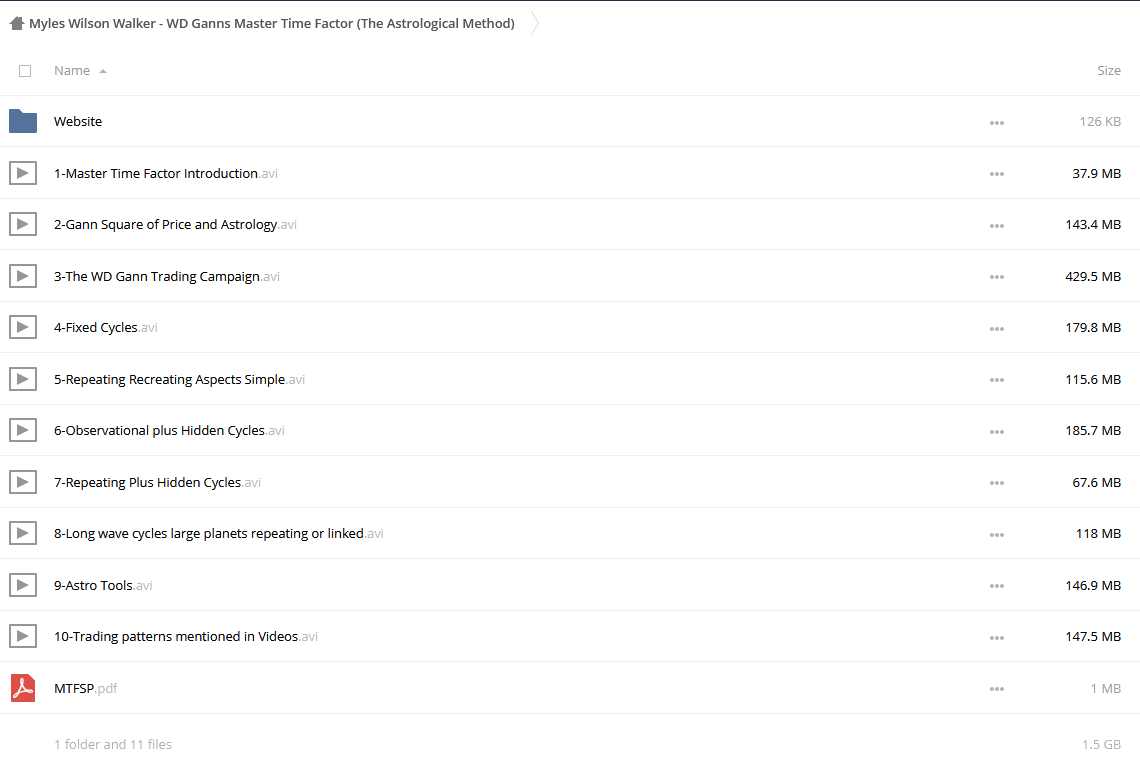This screenshot has height=763, width=1140.
Task: Sort by the Size column header
Action: [x=1109, y=71]
